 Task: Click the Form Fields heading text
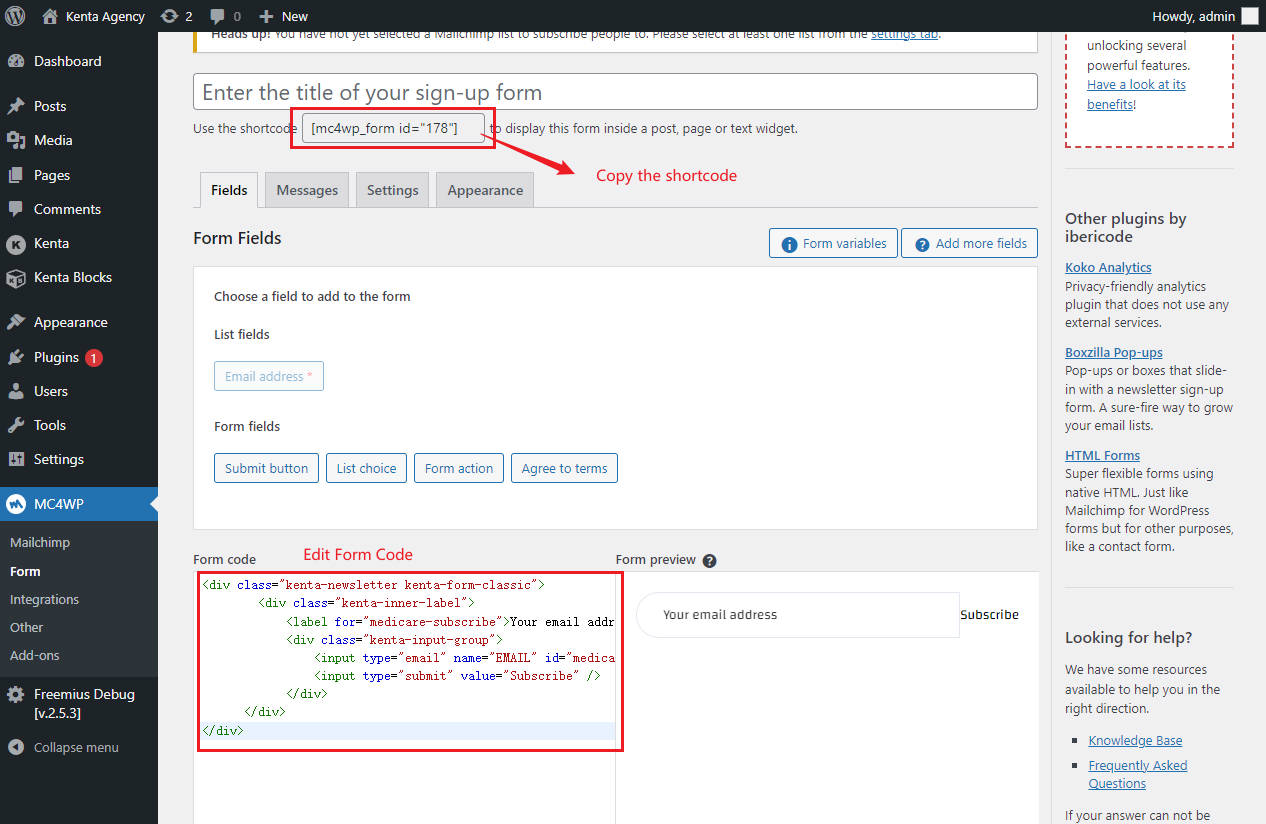tap(237, 238)
